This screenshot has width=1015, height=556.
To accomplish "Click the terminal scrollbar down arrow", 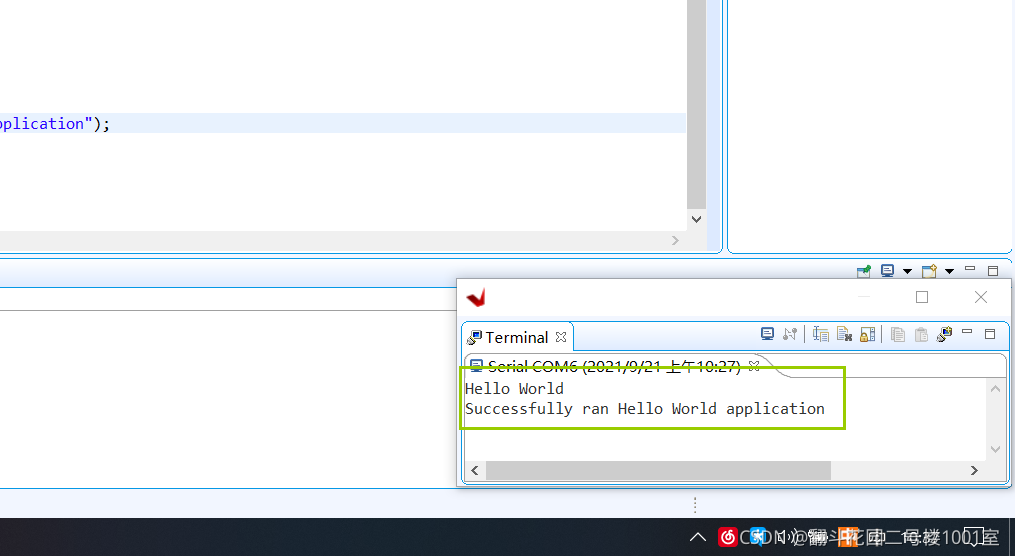I will pos(996,449).
